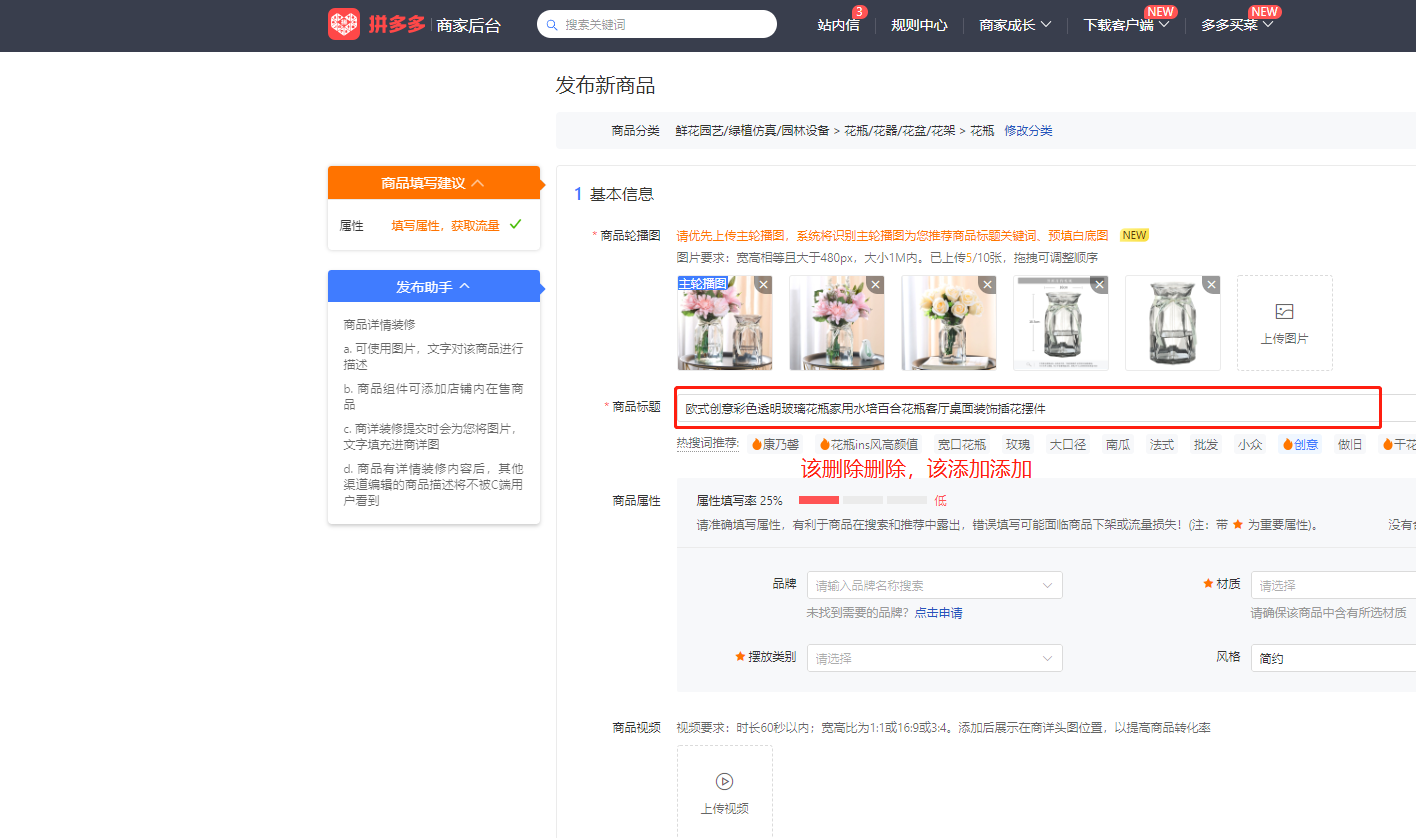
Task: Click the 鲜花园艺/绿植仿真/园林设备 category text
Action: [x=753, y=131]
